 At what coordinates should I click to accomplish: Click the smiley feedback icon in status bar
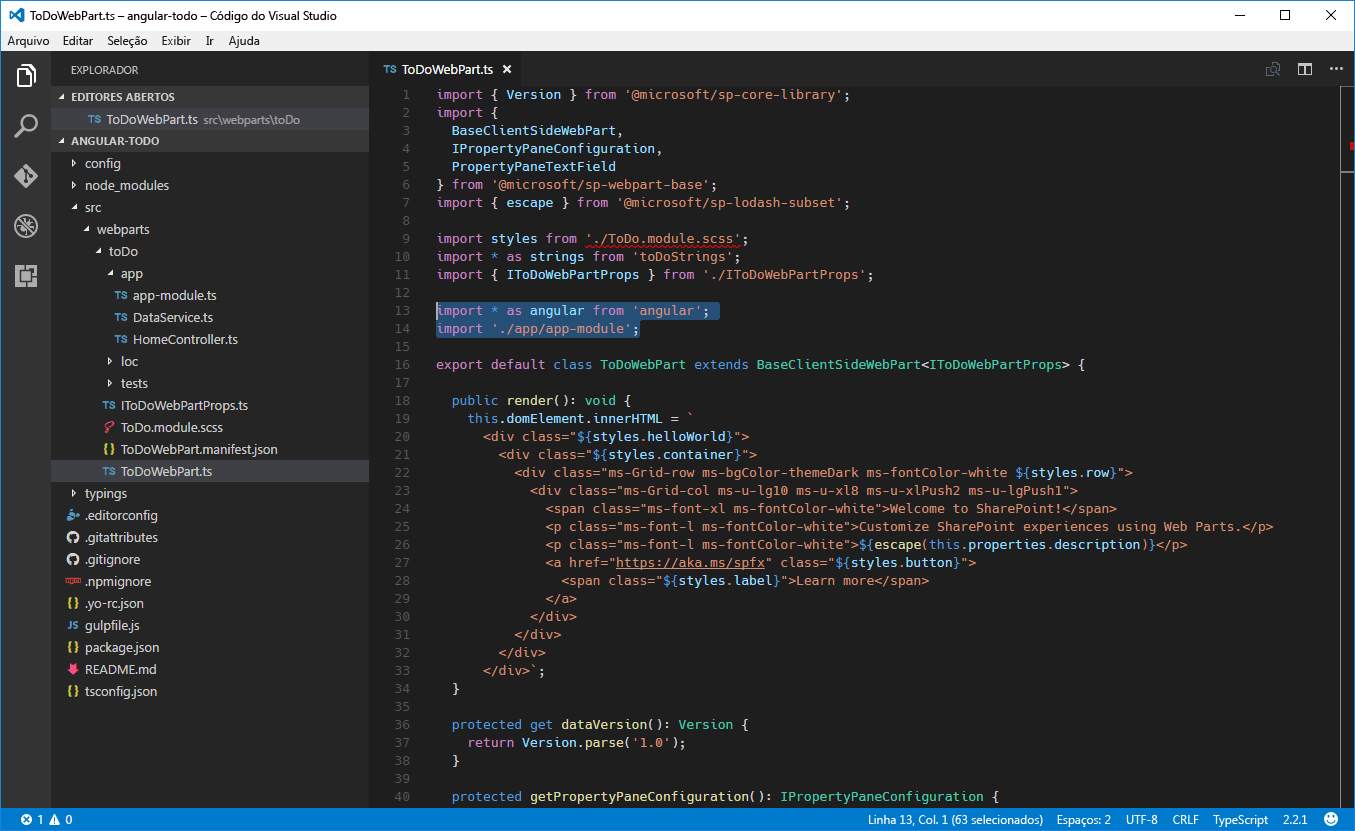(1329, 819)
